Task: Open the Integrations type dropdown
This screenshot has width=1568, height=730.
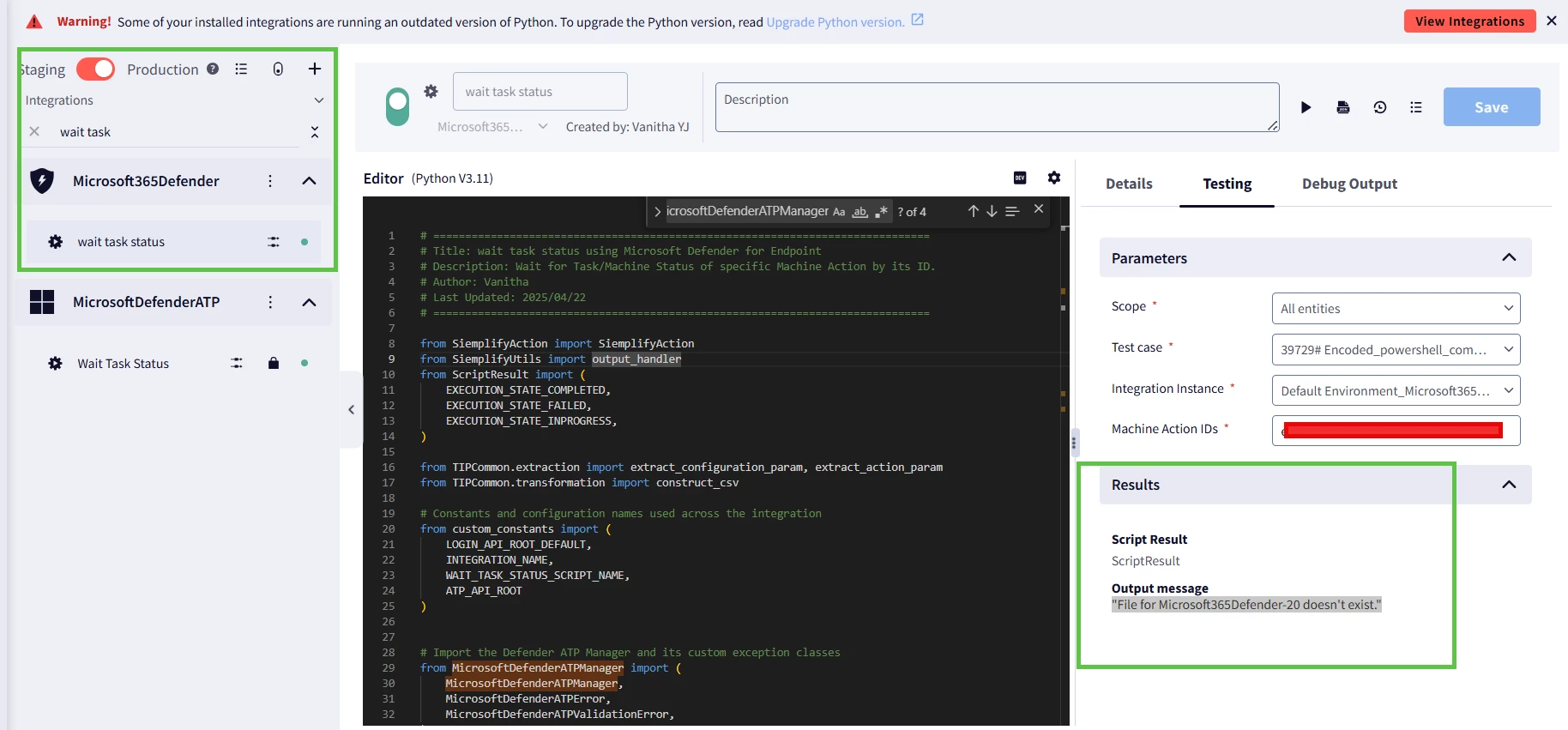Action: click(175, 100)
